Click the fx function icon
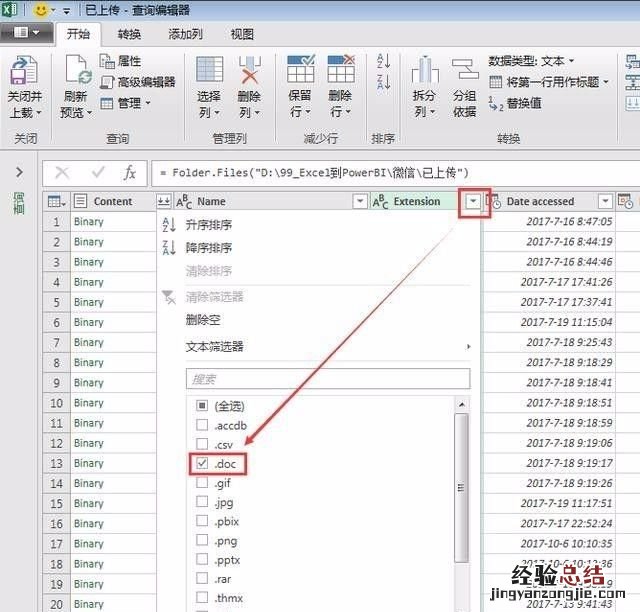The image size is (640, 612). coord(129,173)
